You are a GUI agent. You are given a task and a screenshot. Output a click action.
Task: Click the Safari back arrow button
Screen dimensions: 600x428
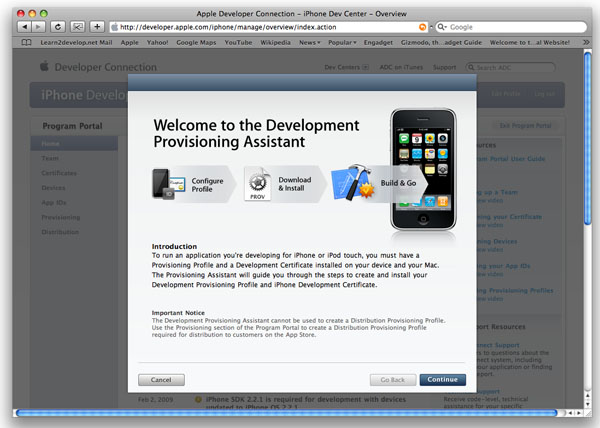pos(25,26)
